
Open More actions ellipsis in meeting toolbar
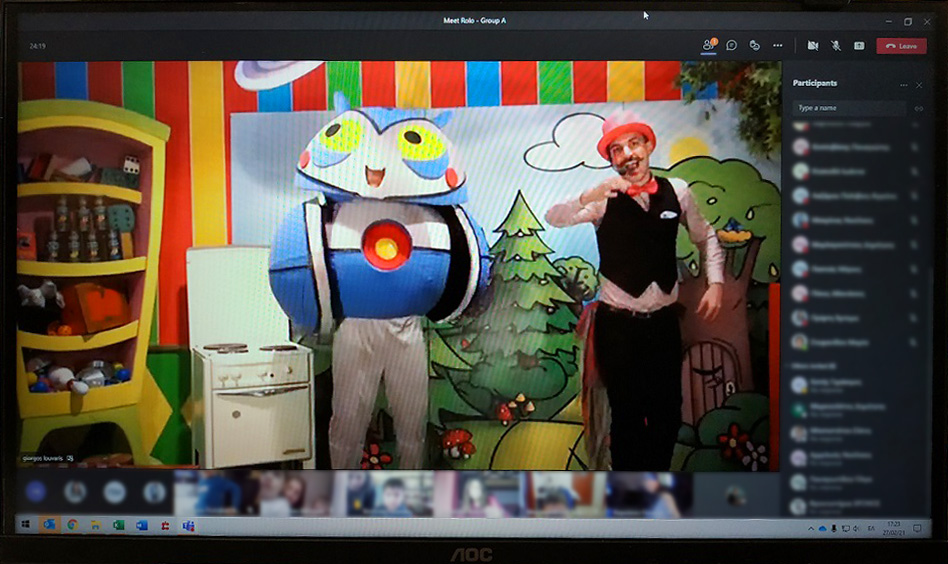tap(778, 45)
